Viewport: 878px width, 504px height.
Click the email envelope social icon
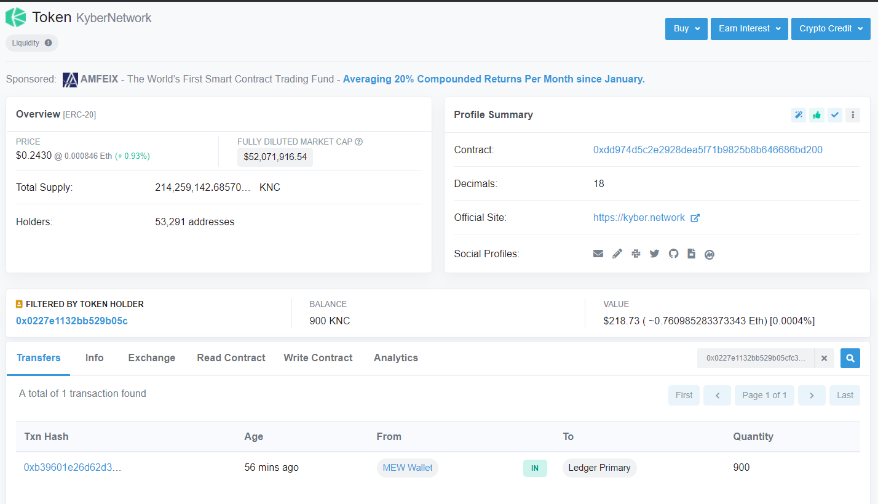point(598,254)
